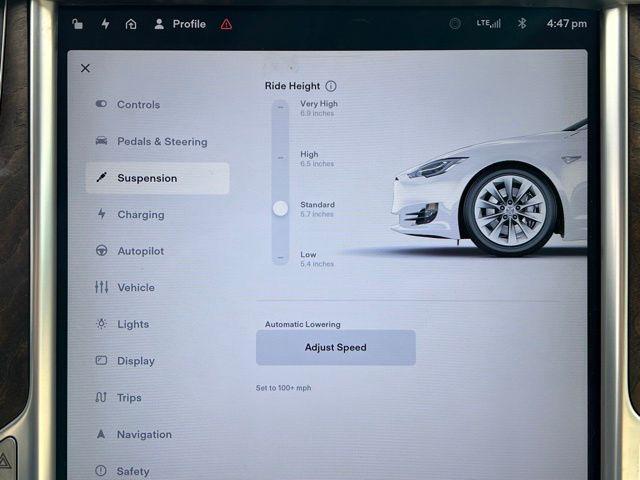Close the settings panel with X
Viewport: 640px width, 480px height.
pyautogui.click(x=85, y=68)
